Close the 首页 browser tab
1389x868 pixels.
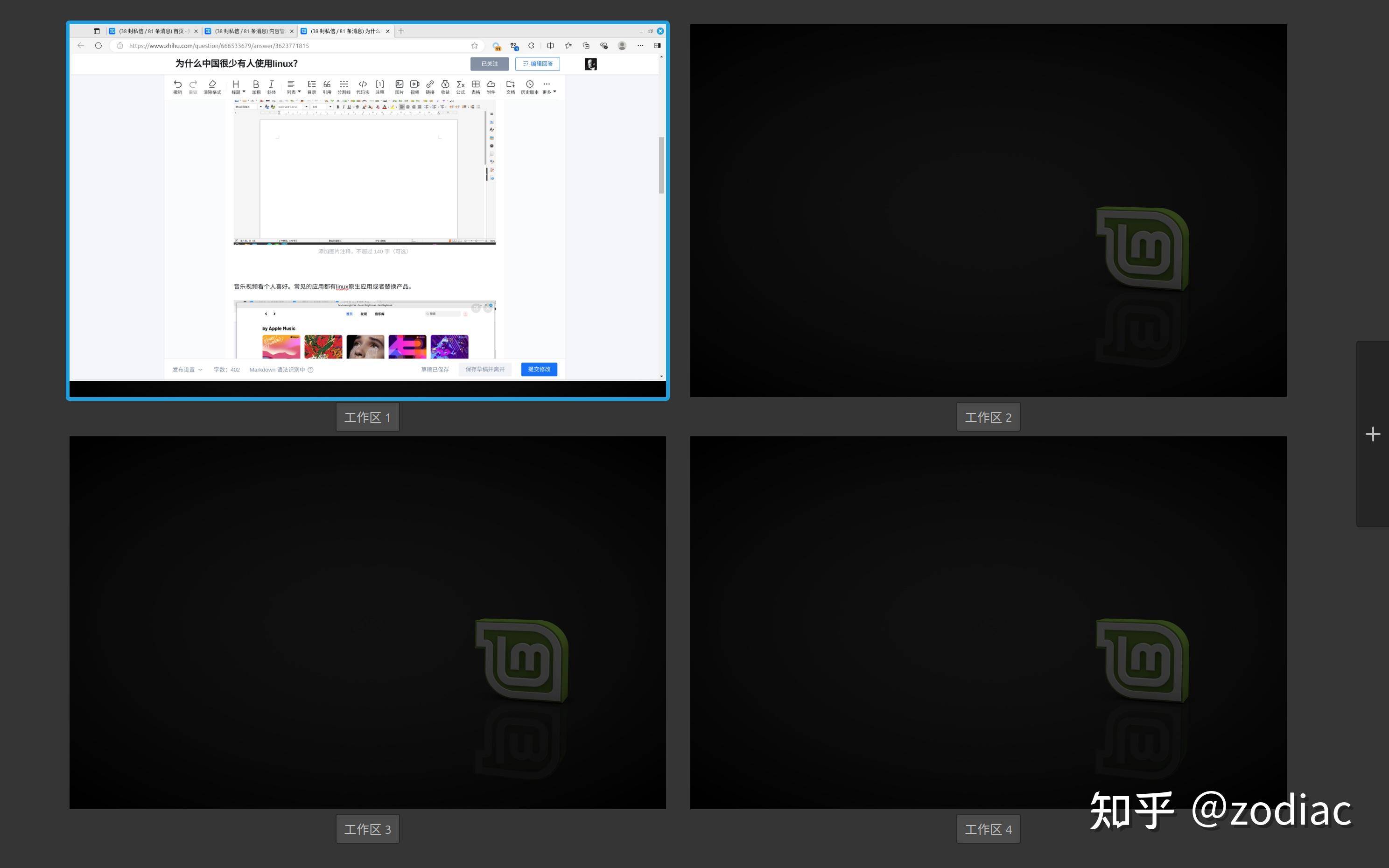point(196,31)
